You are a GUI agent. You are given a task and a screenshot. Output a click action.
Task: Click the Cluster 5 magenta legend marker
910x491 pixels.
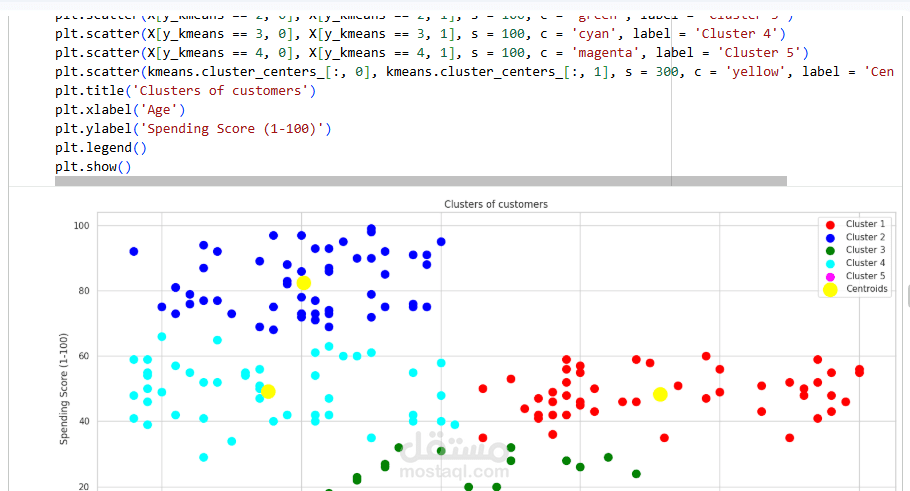click(x=830, y=277)
